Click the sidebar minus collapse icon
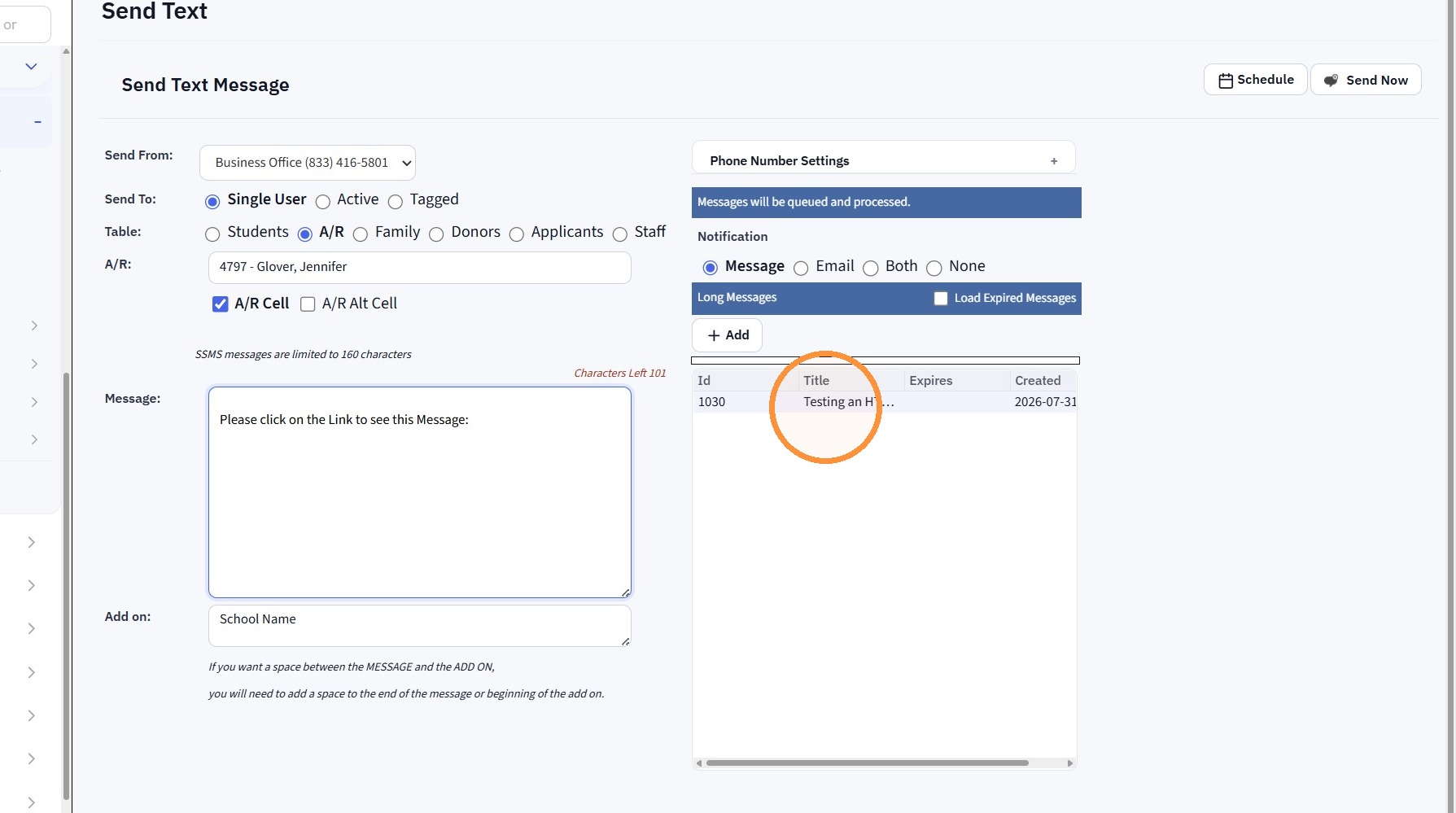This screenshot has height=813, width=1456. point(37,122)
